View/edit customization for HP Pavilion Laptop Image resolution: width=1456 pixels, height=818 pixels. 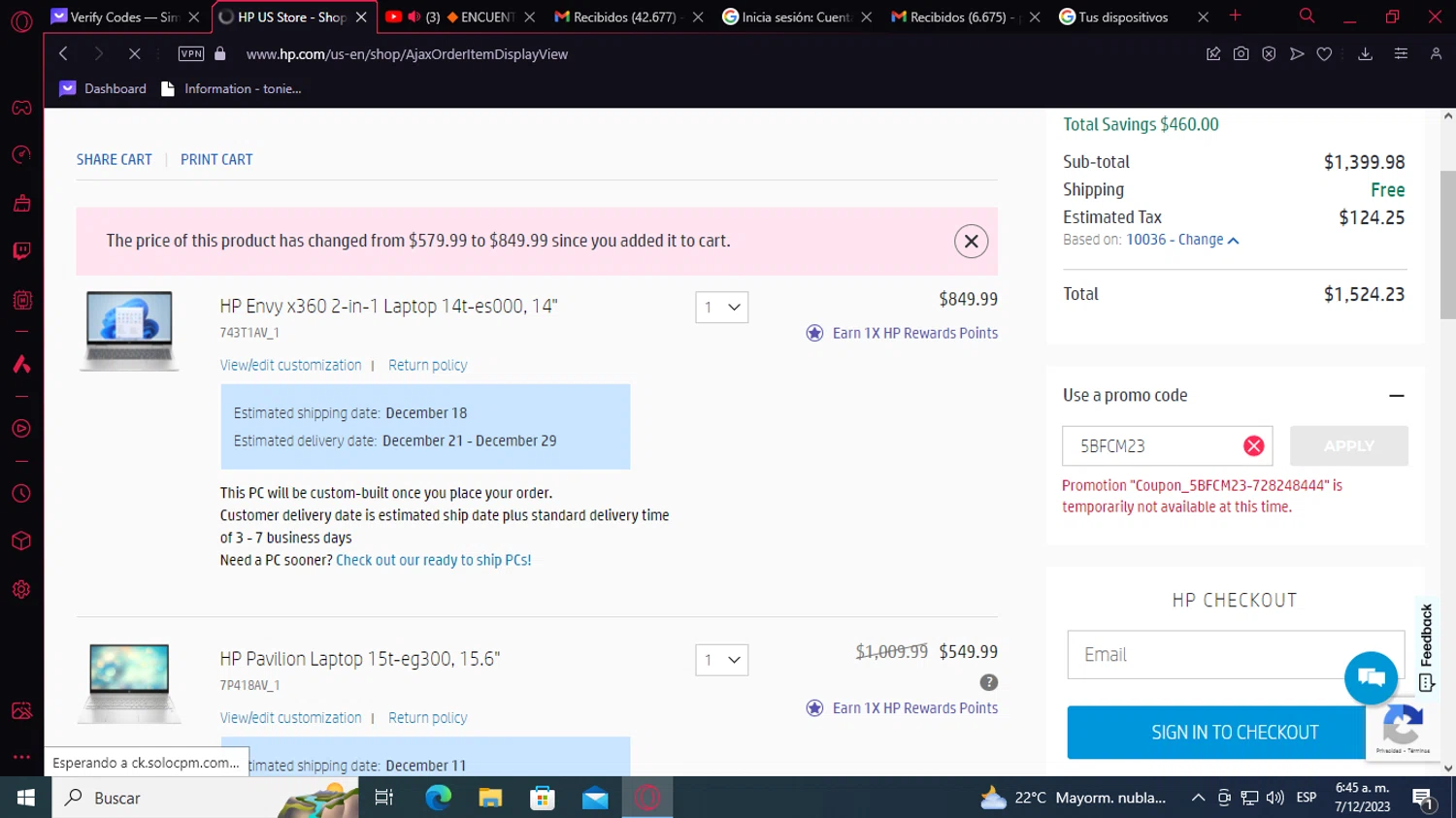[x=290, y=717]
